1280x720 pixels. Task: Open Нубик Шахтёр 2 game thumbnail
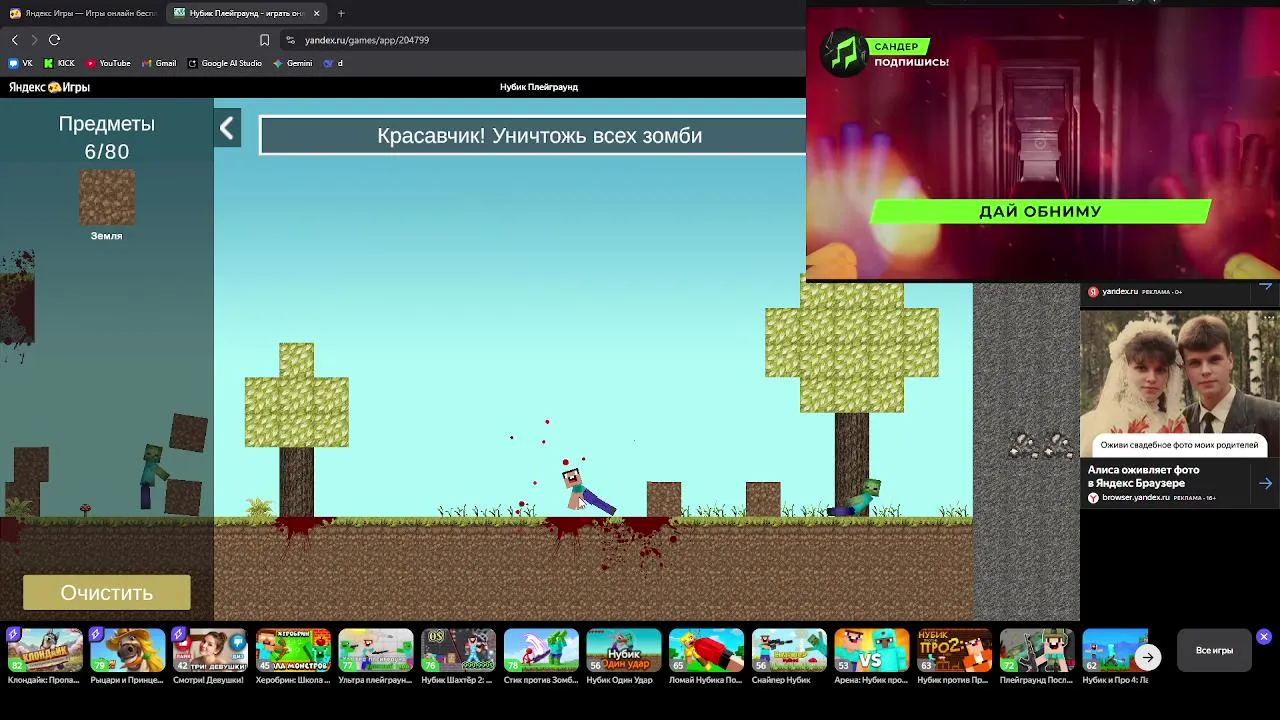click(458, 651)
